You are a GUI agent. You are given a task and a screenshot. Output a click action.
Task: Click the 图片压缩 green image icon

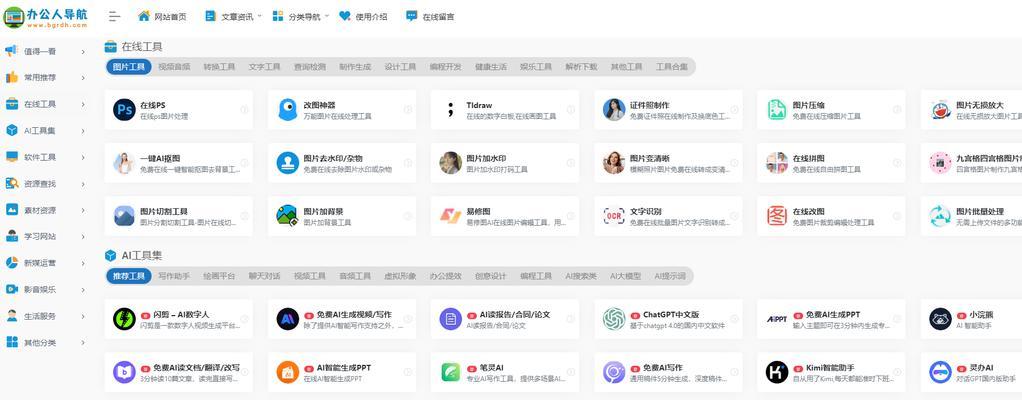coord(777,109)
